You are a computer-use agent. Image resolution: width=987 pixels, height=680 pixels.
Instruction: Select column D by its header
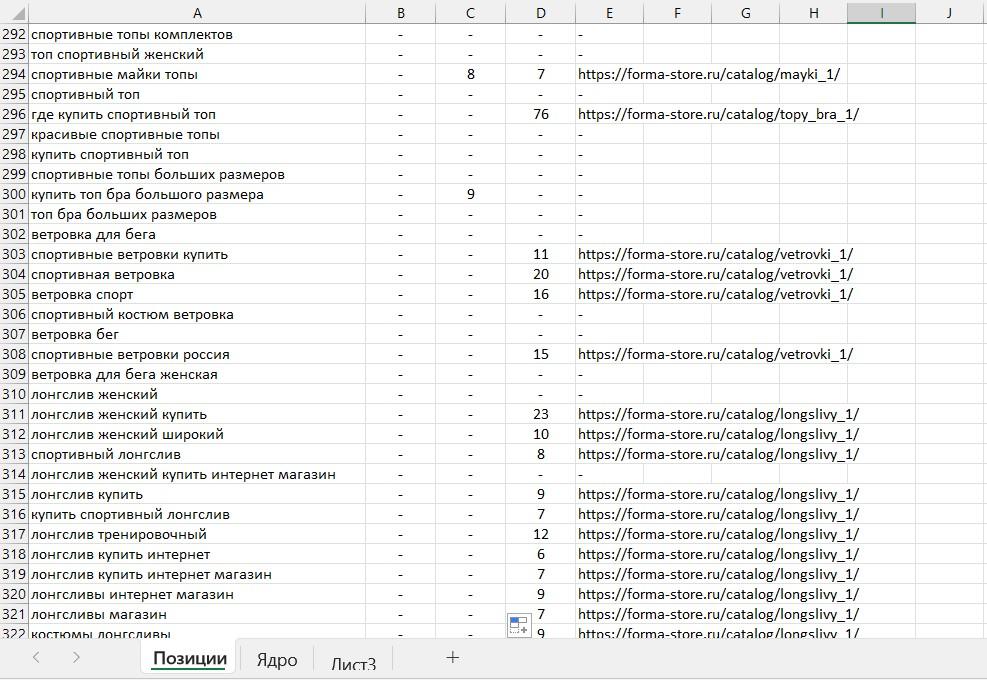[540, 13]
